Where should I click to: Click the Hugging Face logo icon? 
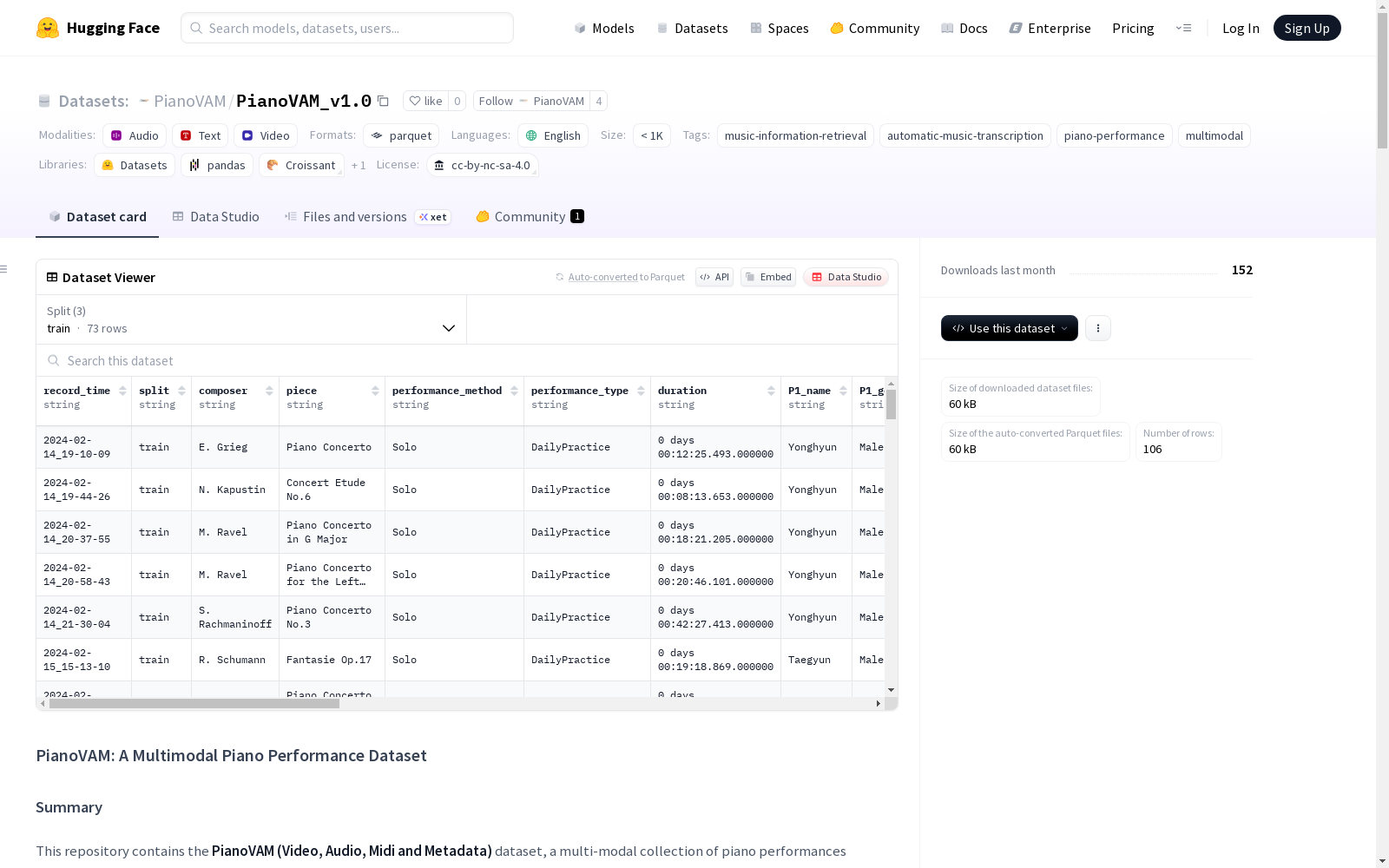[48, 28]
